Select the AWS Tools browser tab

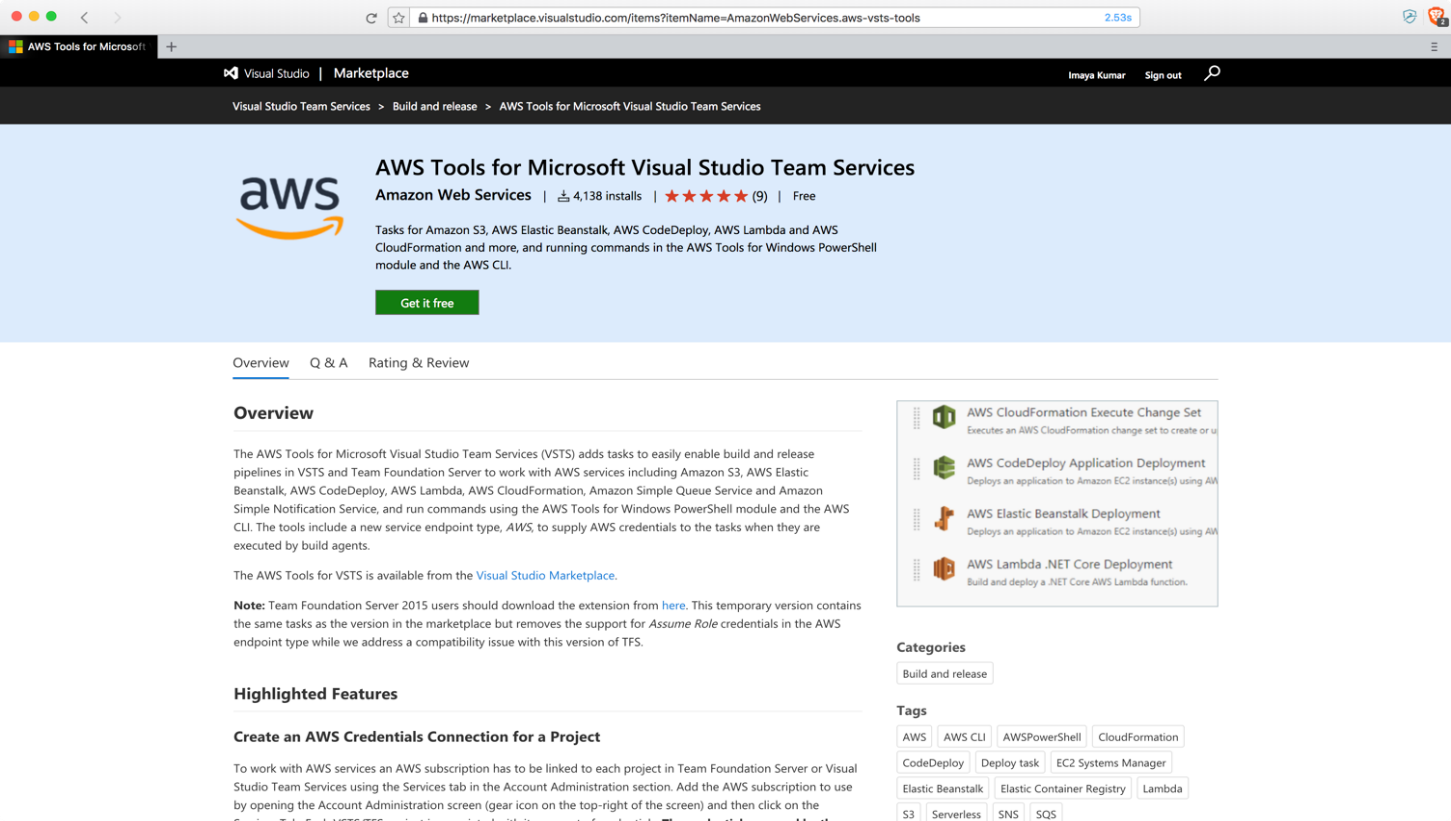click(78, 47)
